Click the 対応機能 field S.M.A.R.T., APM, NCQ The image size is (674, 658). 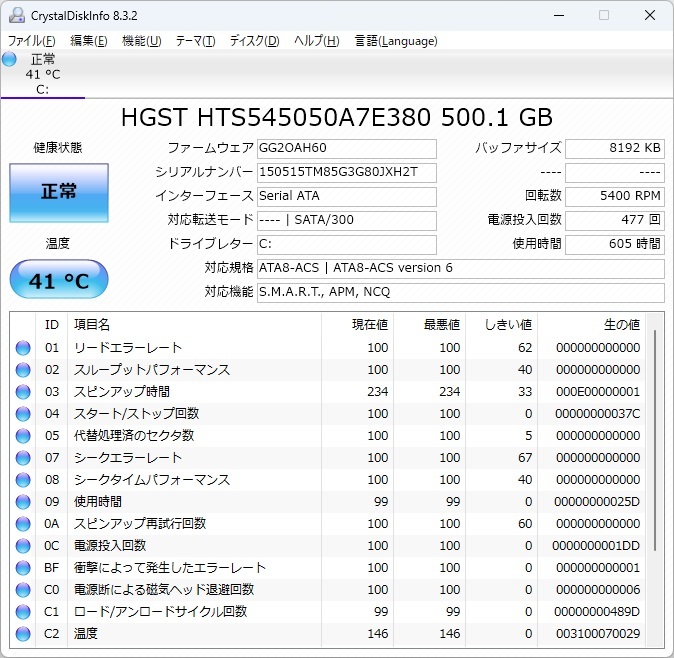click(x=461, y=293)
